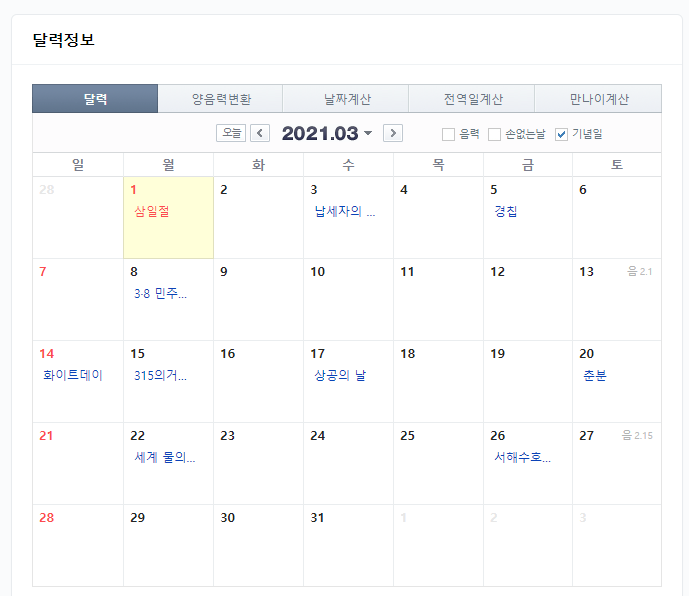Select March 6 date cell
This screenshot has height=596, width=689.
[x=617, y=218]
